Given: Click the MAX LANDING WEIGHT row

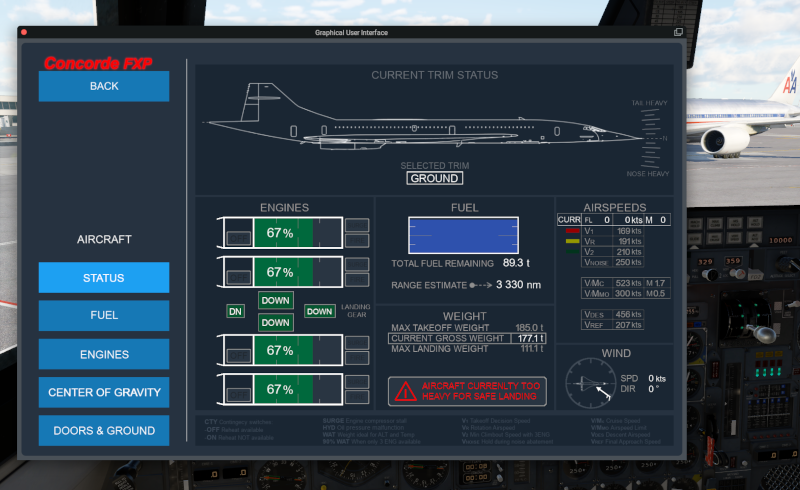Looking at the screenshot, I should point(467,349).
